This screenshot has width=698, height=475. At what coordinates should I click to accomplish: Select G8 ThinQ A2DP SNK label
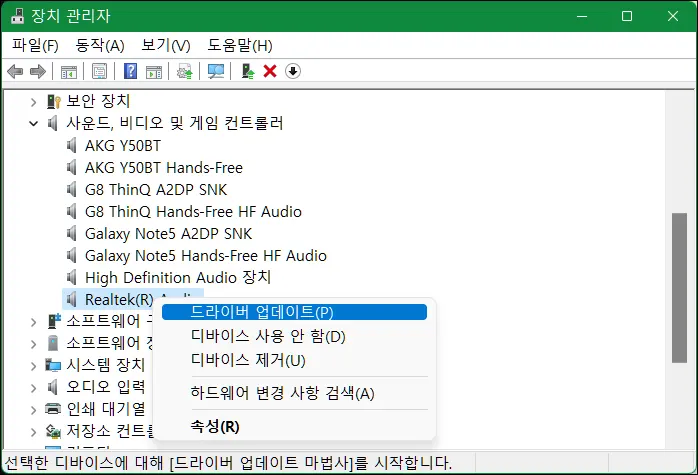(156, 190)
